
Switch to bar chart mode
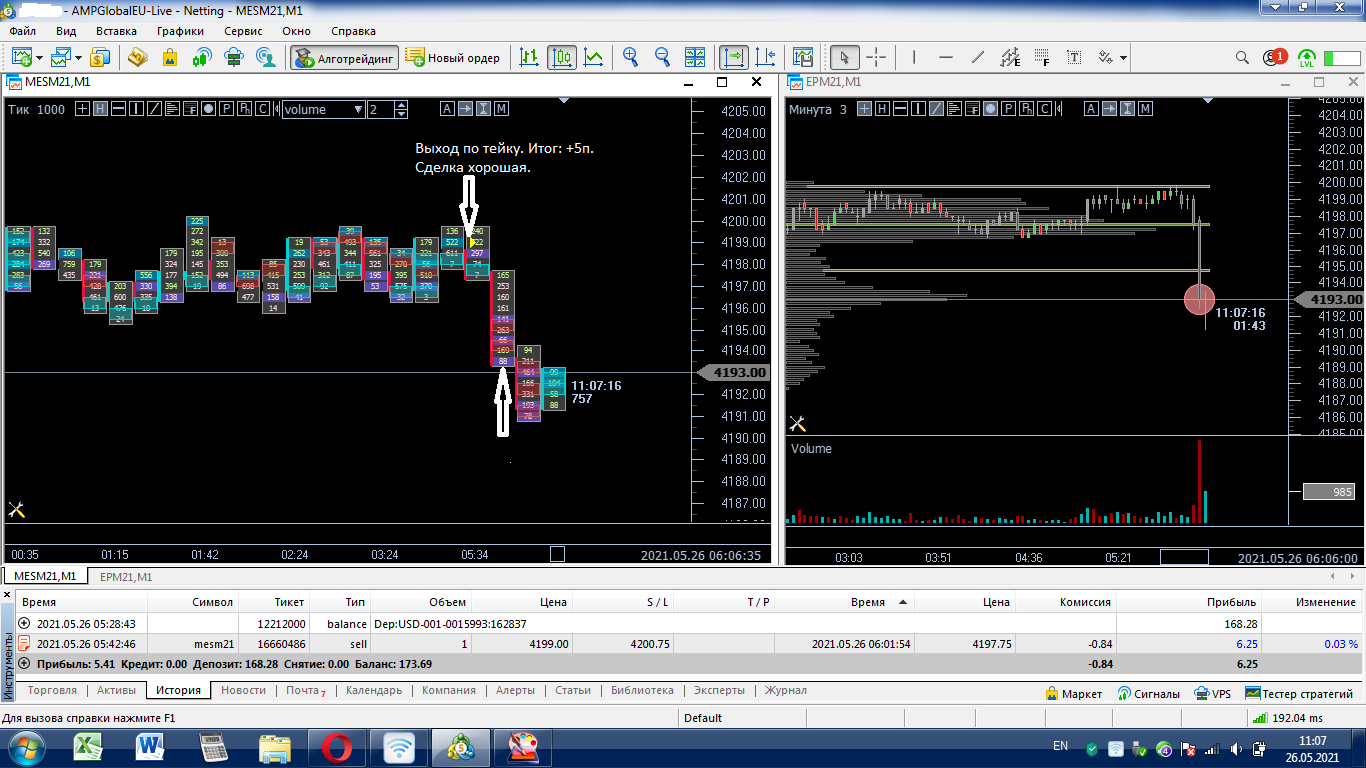[x=529, y=57]
